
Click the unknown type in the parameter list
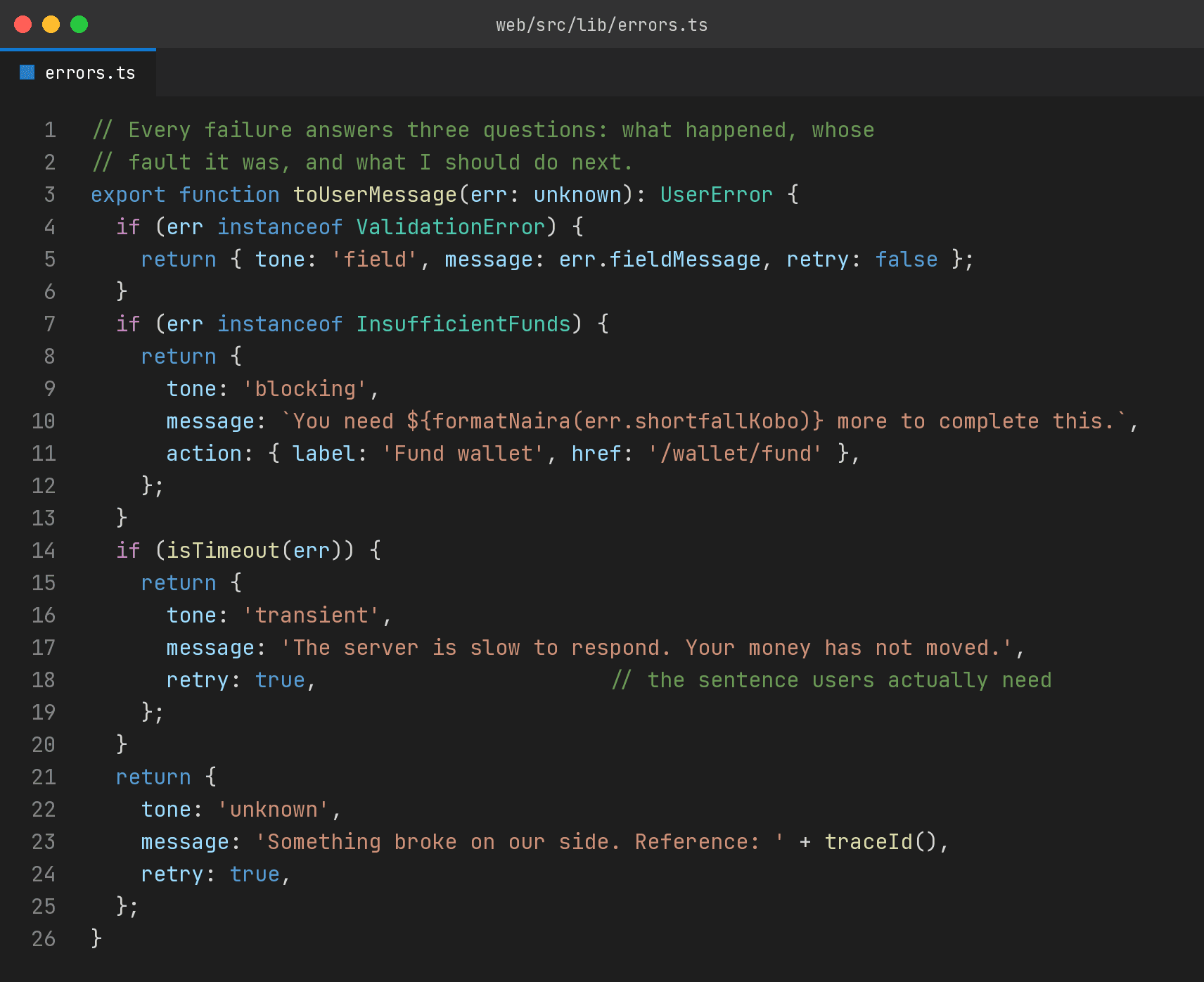577,195
